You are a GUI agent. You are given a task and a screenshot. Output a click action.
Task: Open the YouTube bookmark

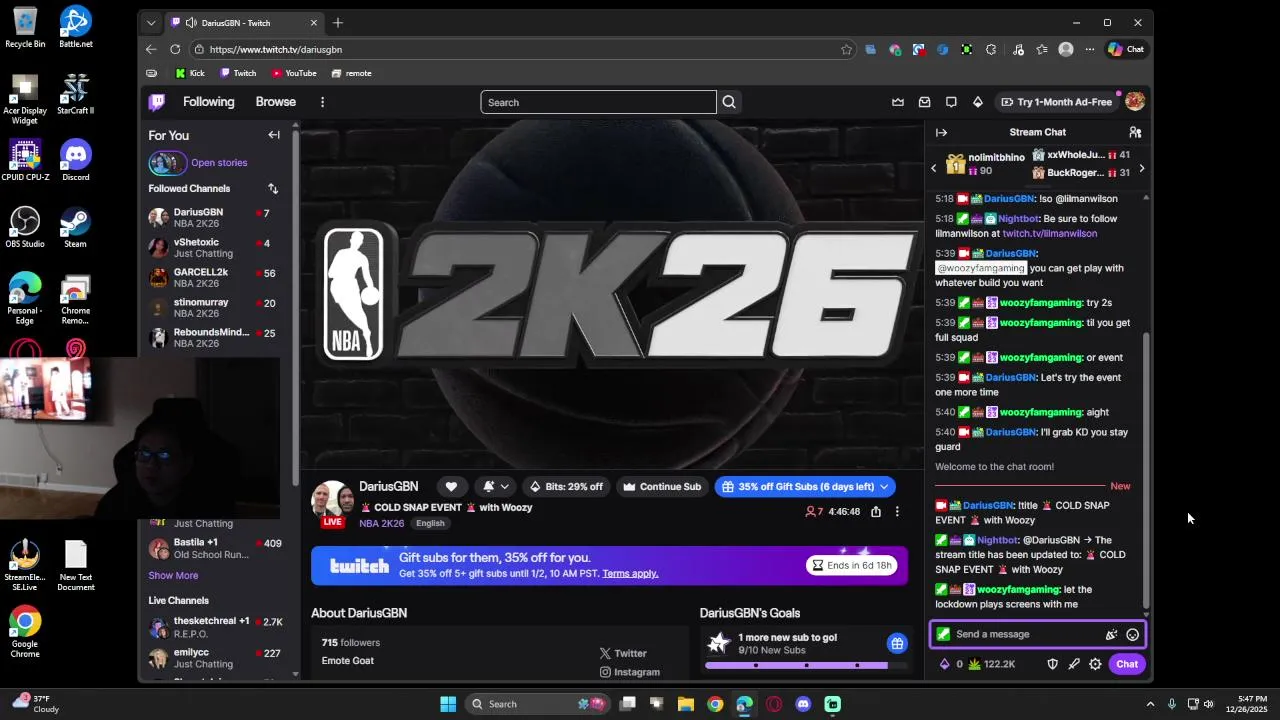(294, 73)
